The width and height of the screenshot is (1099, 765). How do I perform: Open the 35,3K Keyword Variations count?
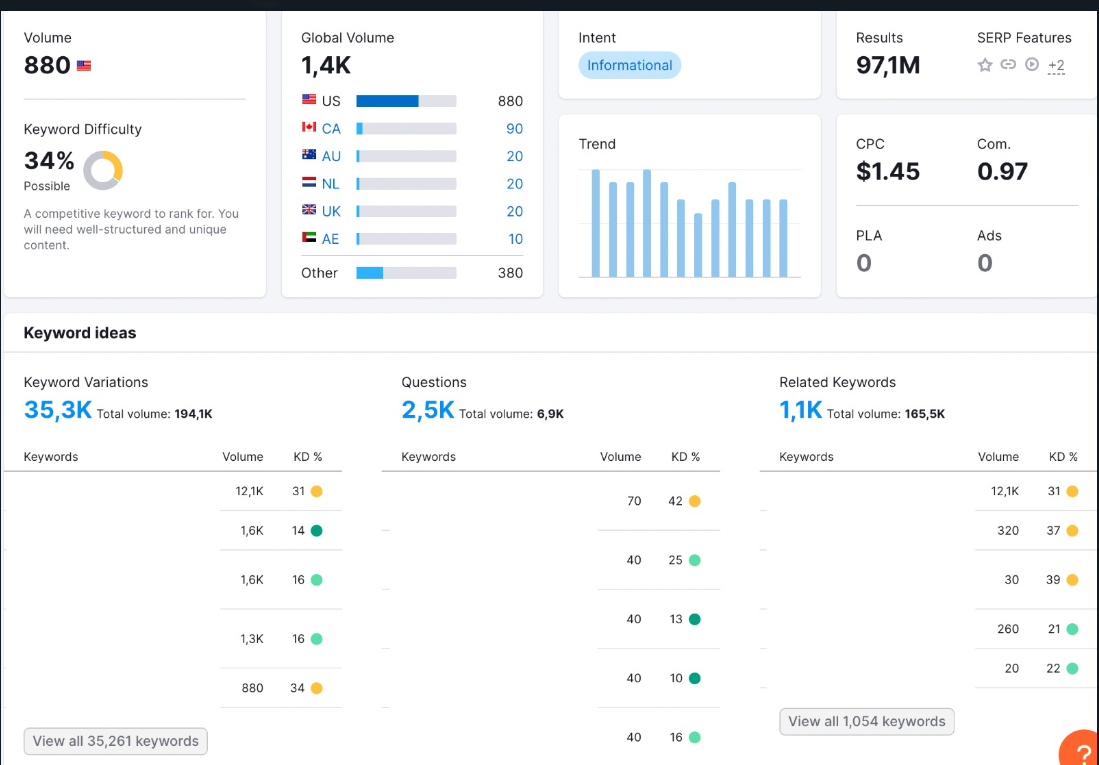(58, 409)
